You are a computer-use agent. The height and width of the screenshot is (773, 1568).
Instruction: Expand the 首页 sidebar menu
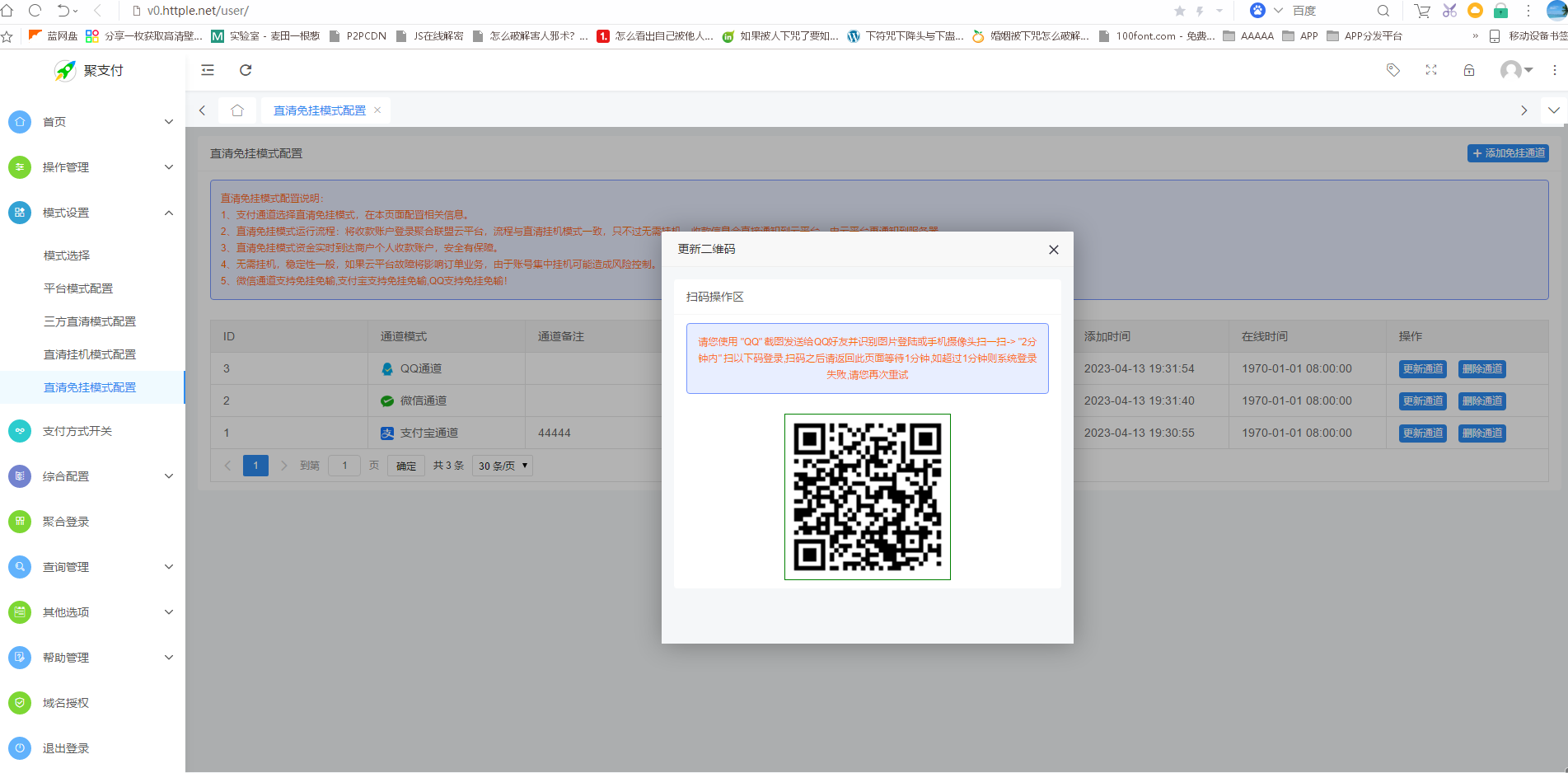[x=92, y=122]
